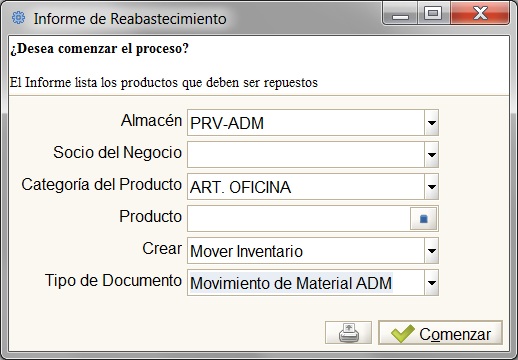
Task: Click the Movimiento de Material ADM field
Action: coord(306,283)
